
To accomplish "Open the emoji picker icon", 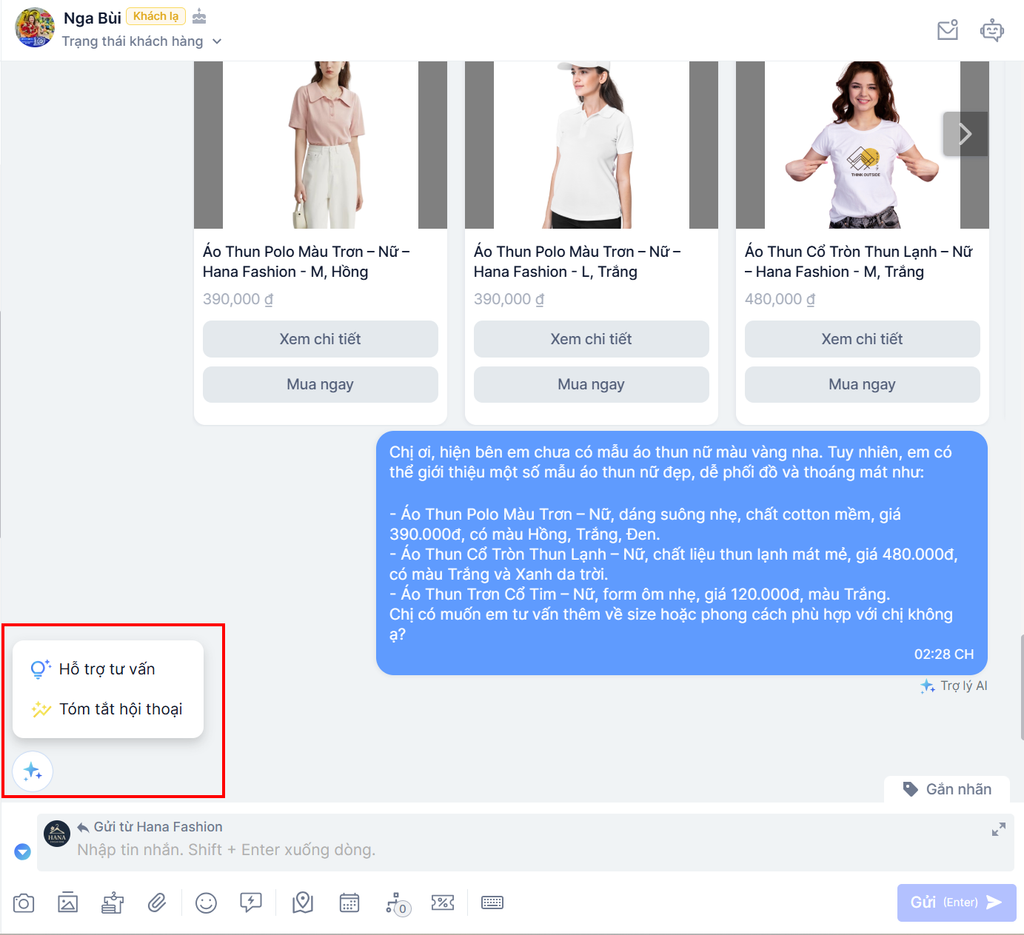I will pos(205,902).
